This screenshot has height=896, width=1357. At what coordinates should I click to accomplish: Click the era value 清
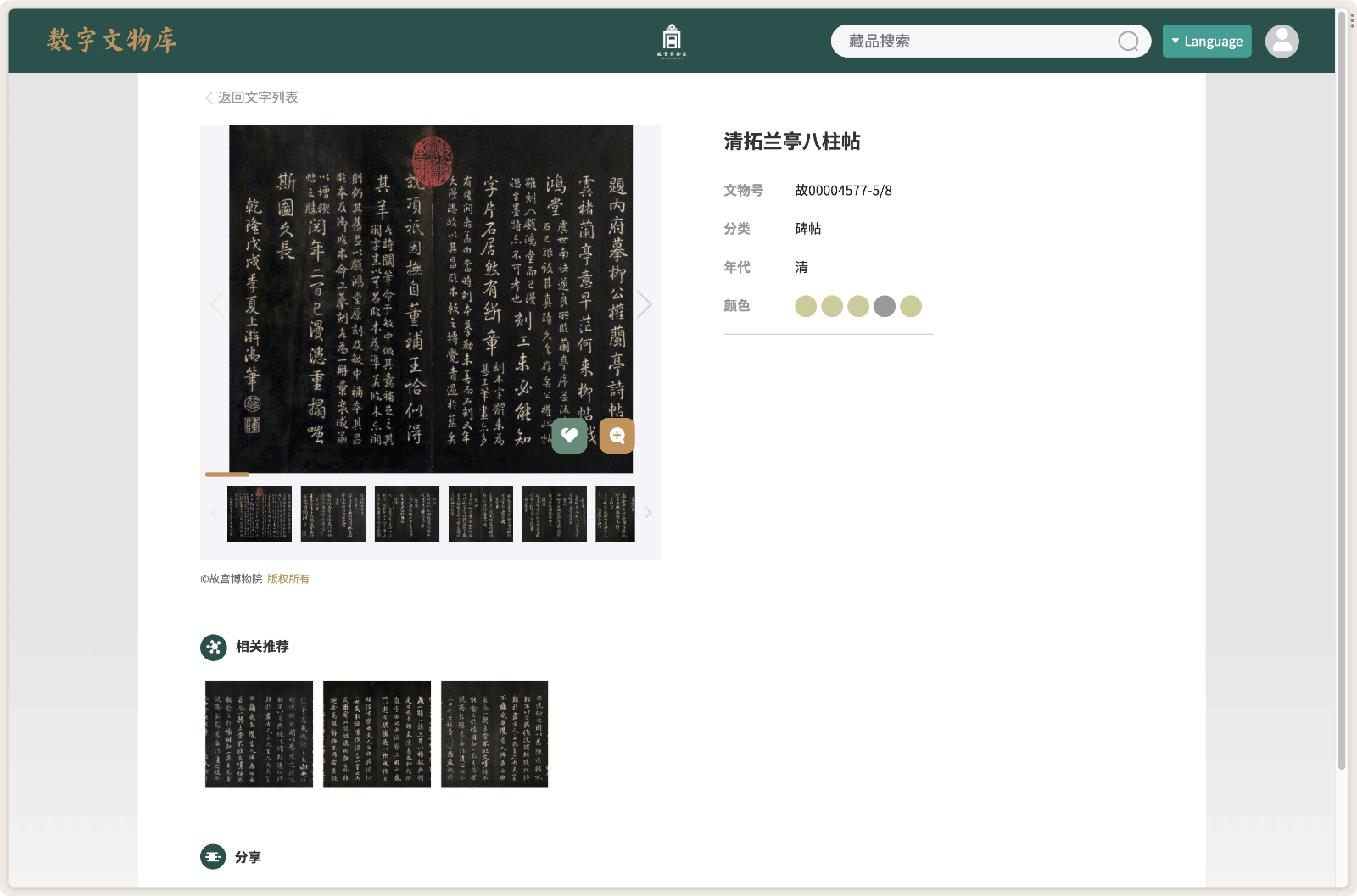tap(801, 268)
